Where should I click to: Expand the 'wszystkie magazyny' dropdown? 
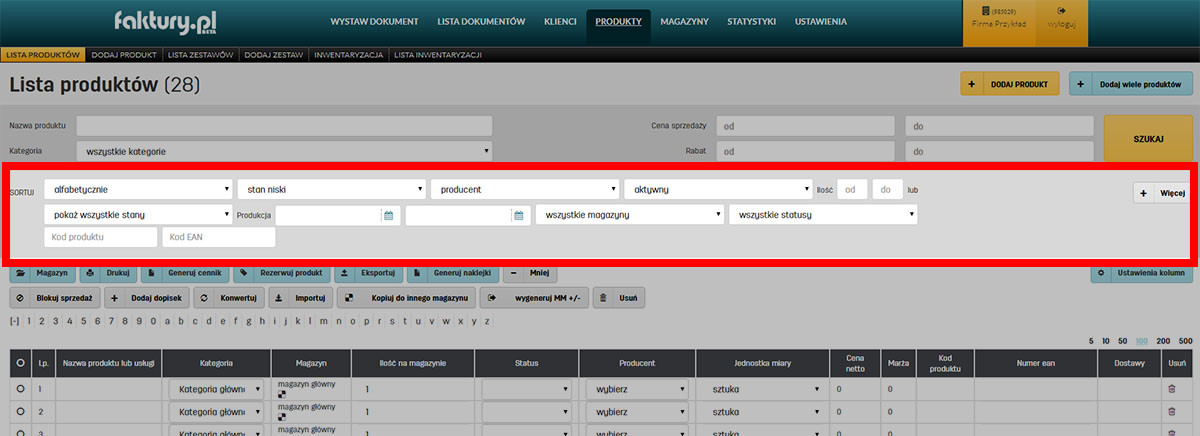(x=629, y=215)
